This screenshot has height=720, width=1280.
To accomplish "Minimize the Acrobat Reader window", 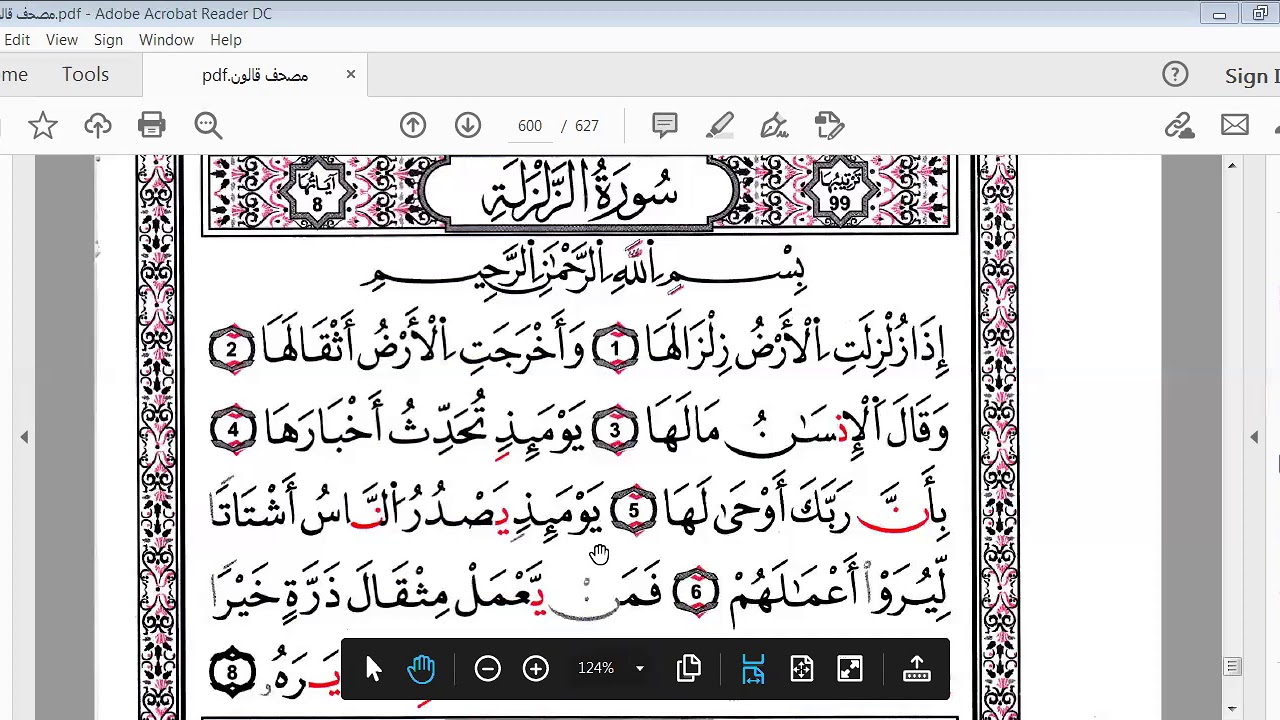I will click(x=1219, y=14).
